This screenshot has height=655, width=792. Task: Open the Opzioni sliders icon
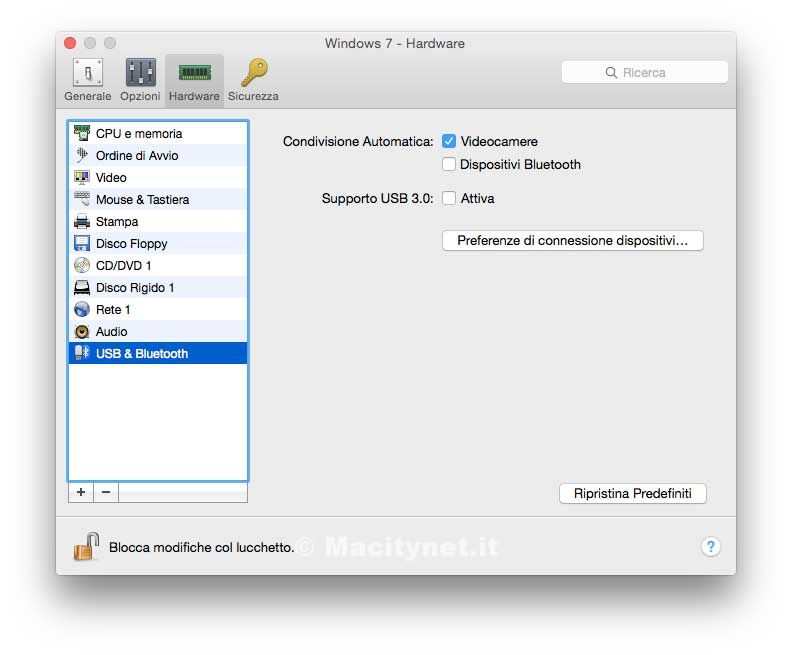(140, 72)
